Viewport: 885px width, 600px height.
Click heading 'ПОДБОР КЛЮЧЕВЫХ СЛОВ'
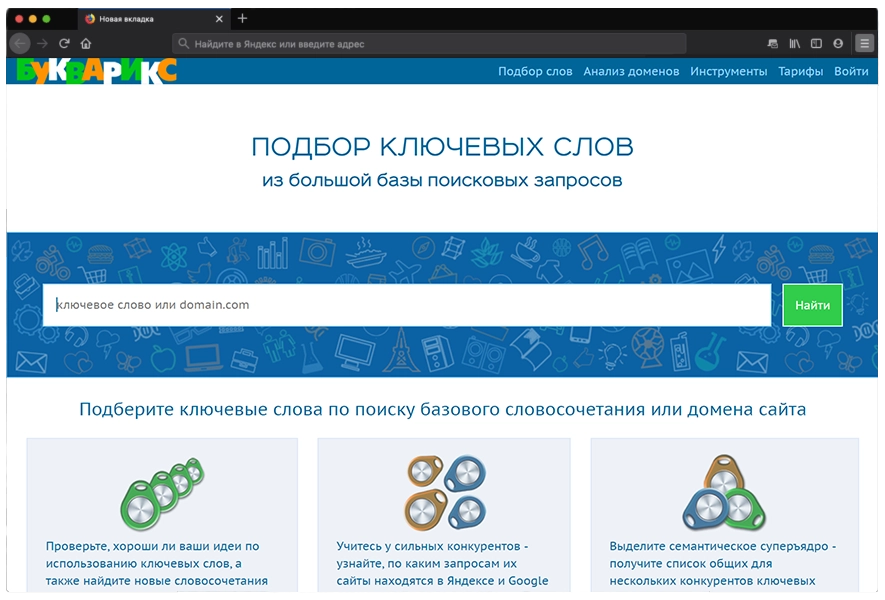click(442, 147)
